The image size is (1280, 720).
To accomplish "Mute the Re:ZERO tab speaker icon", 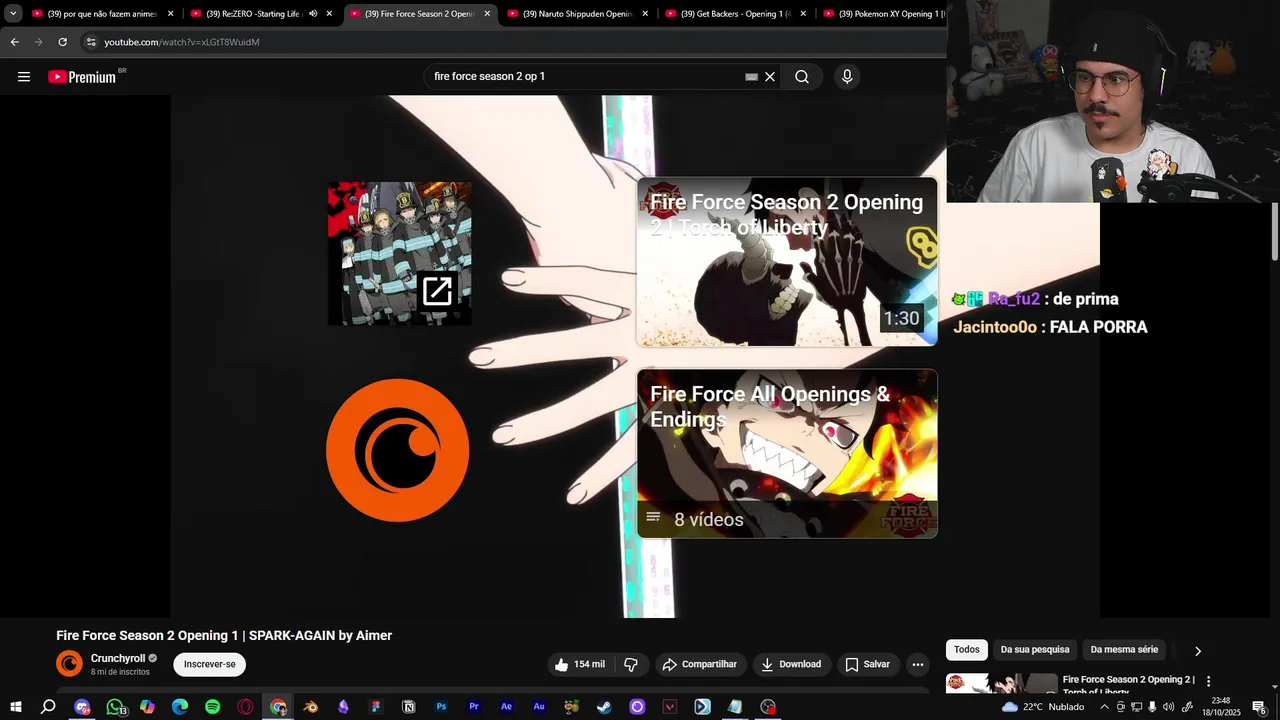I will click(313, 14).
